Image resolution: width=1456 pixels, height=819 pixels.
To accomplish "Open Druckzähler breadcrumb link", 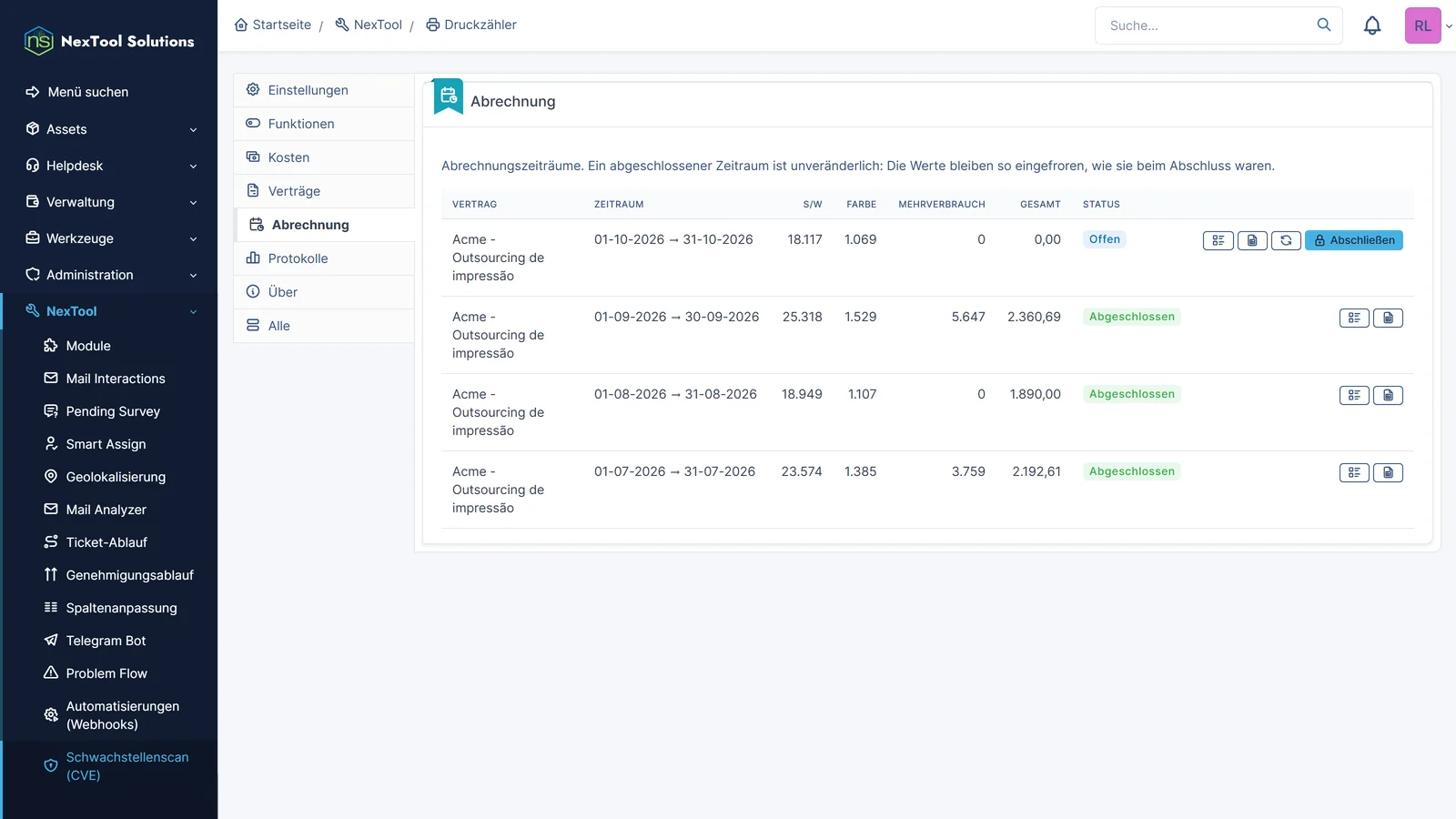I will (471, 25).
